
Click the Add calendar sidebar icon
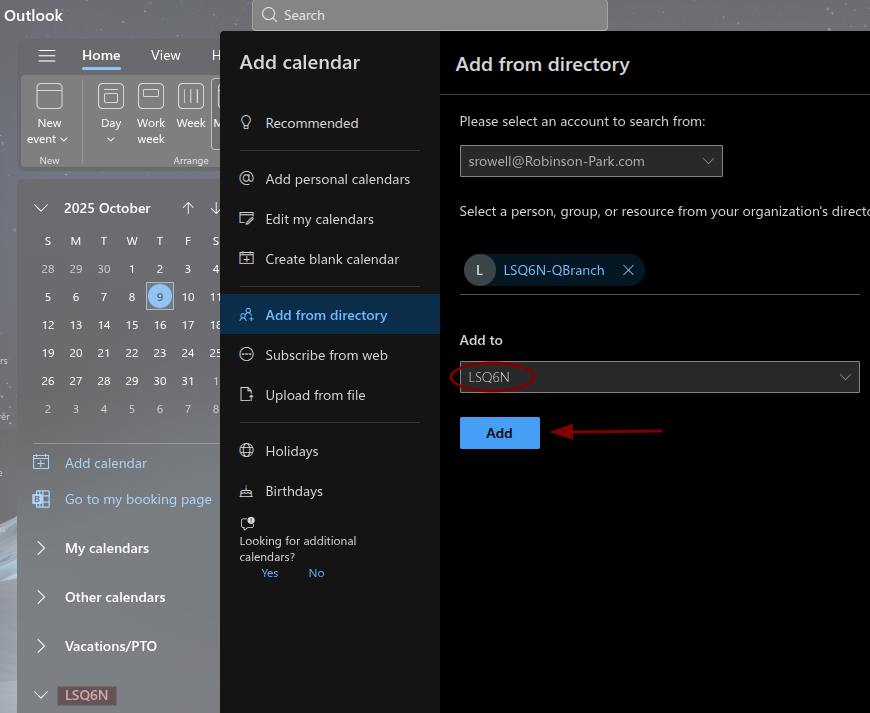pos(41,462)
